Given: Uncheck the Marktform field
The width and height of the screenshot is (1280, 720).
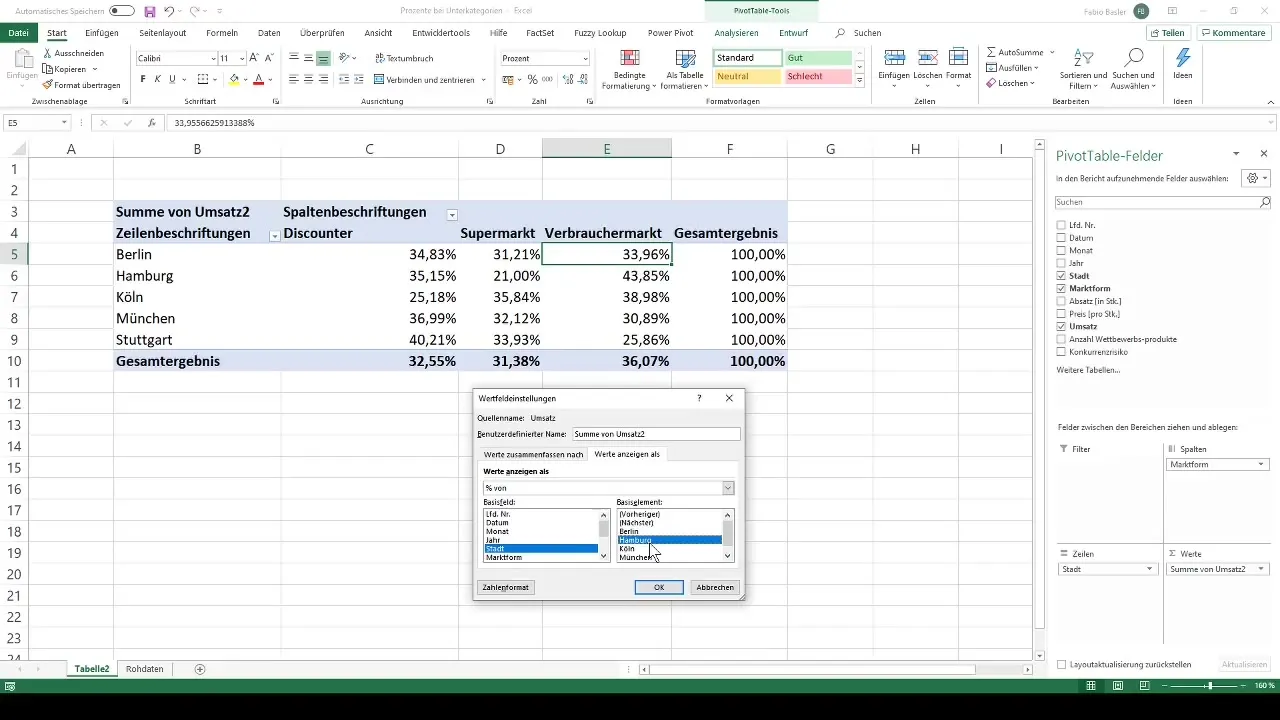Looking at the screenshot, I should pyautogui.click(x=1061, y=288).
